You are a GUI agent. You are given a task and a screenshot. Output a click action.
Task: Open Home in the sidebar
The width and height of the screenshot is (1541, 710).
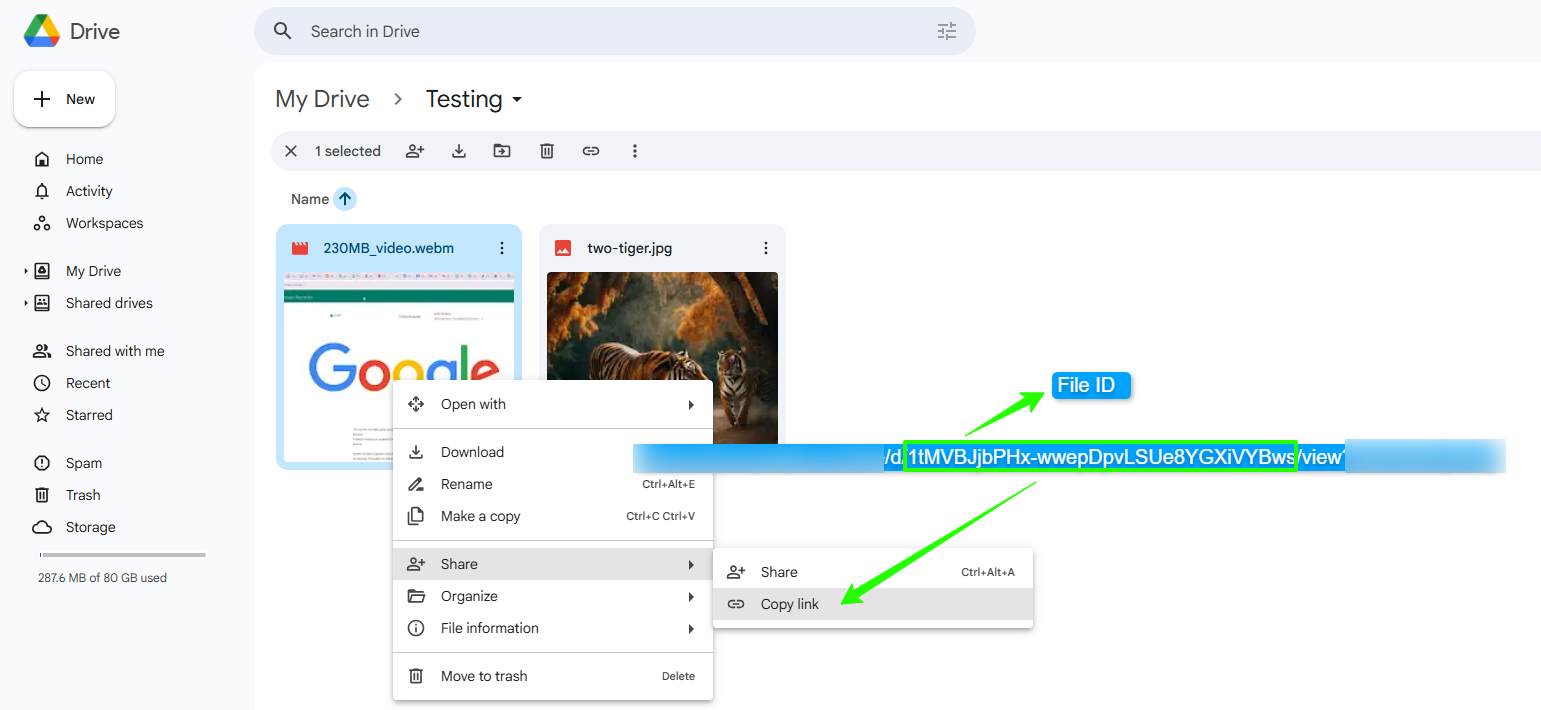(84, 159)
